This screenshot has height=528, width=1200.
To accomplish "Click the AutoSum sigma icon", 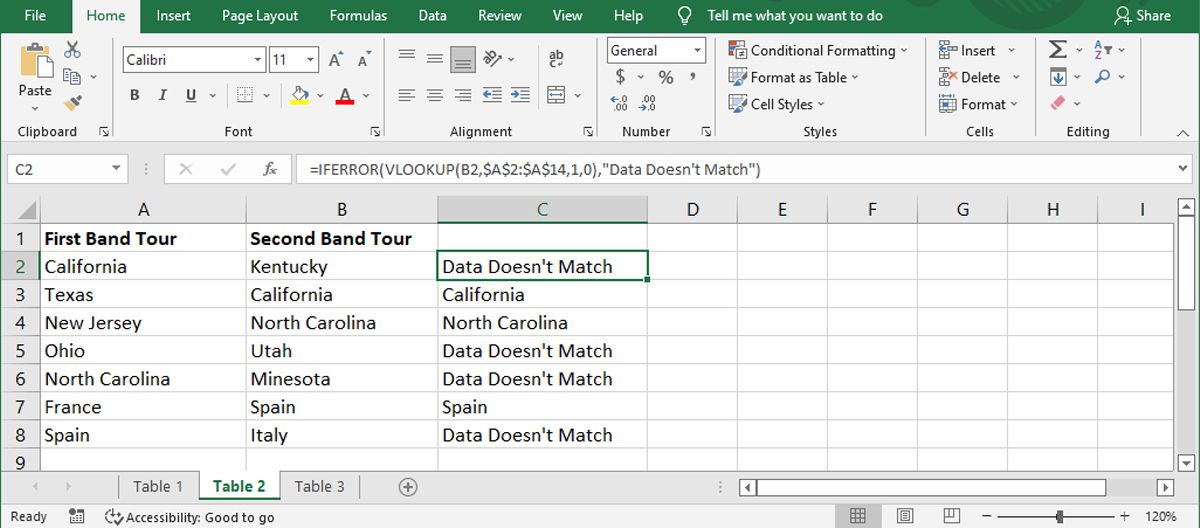I will 1057,50.
